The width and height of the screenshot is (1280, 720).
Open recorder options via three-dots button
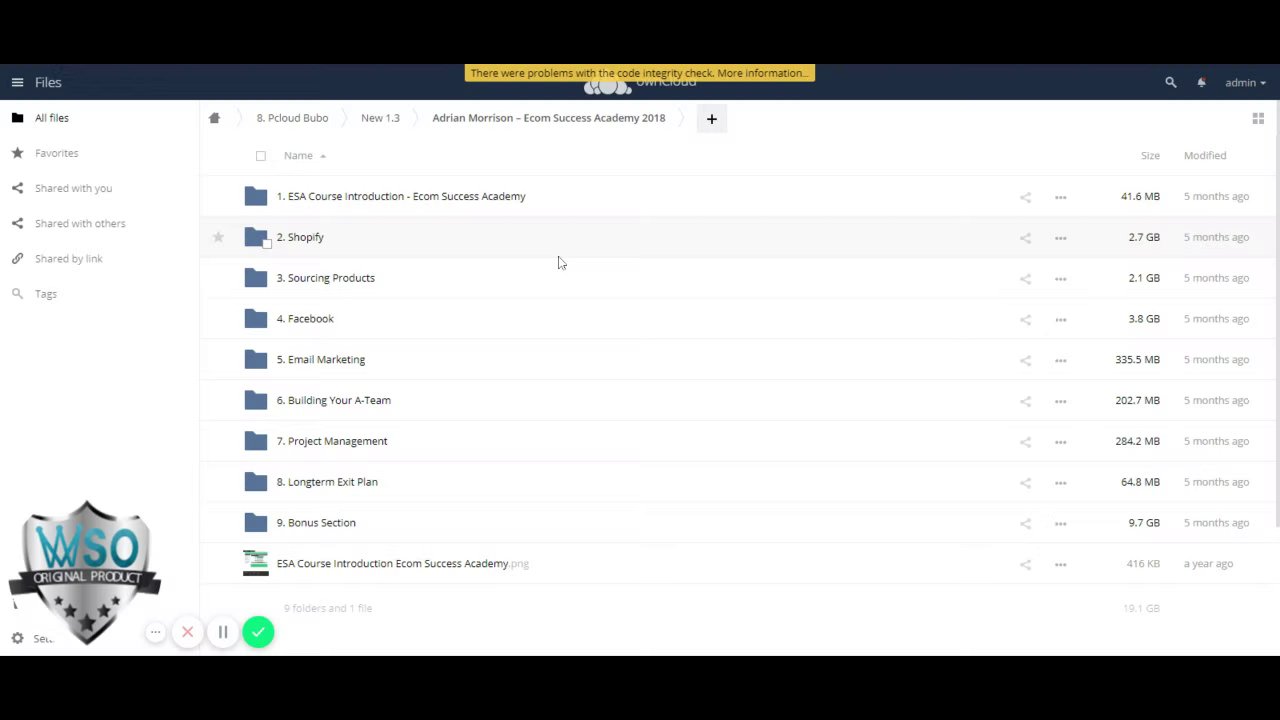click(155, 632)
